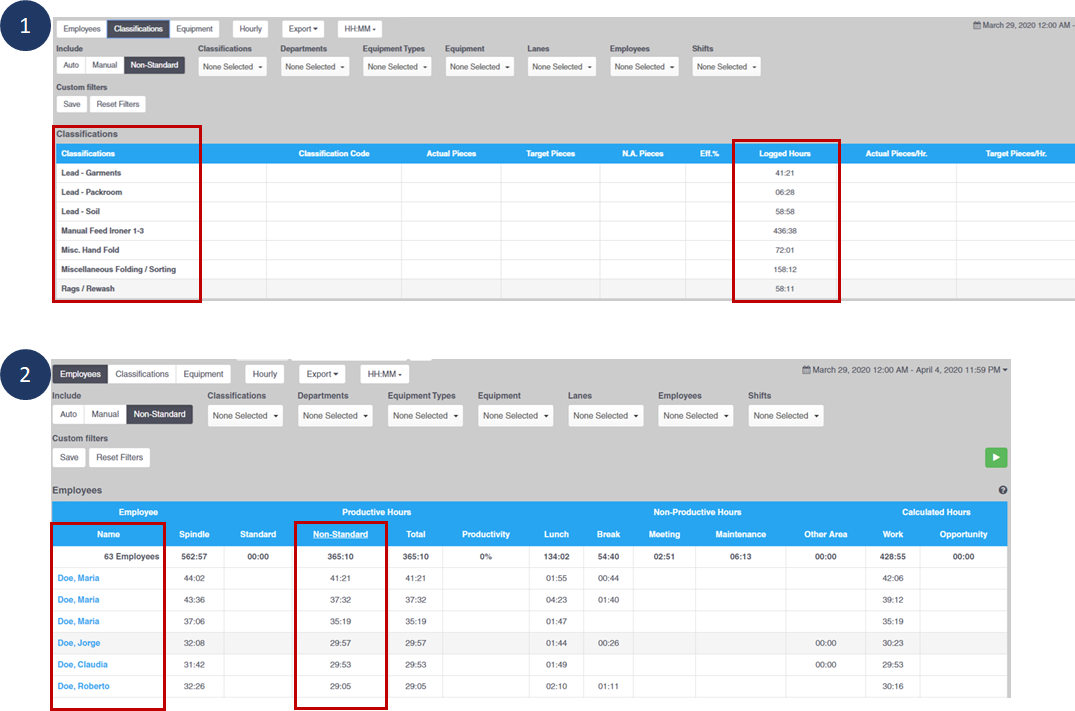Switch to Equipment tab in screenshot 2
Image resolution: width=1075 pixels, height=711 pixels.
(203, 374)
